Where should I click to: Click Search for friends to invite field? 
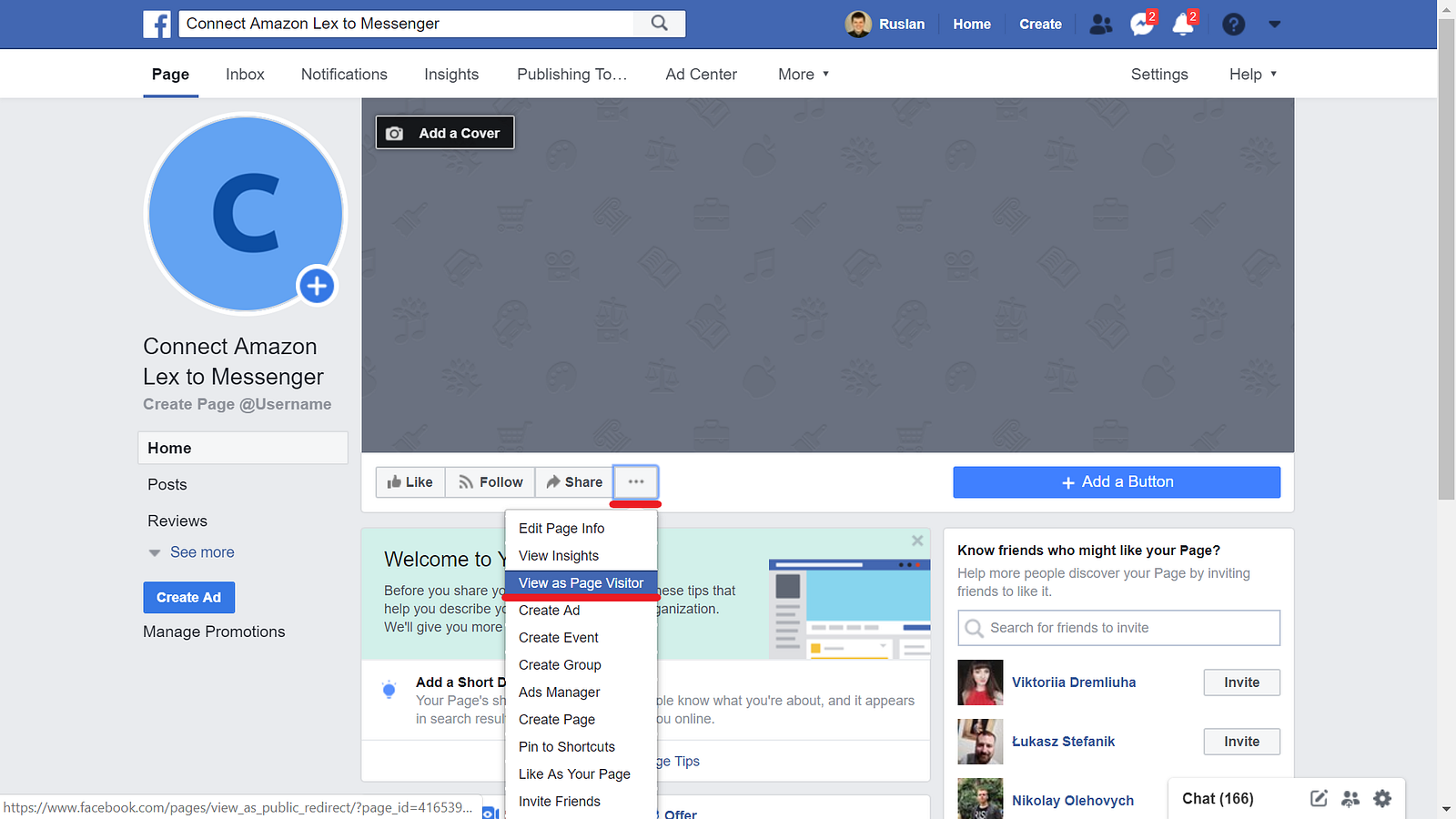(1118, 628)
